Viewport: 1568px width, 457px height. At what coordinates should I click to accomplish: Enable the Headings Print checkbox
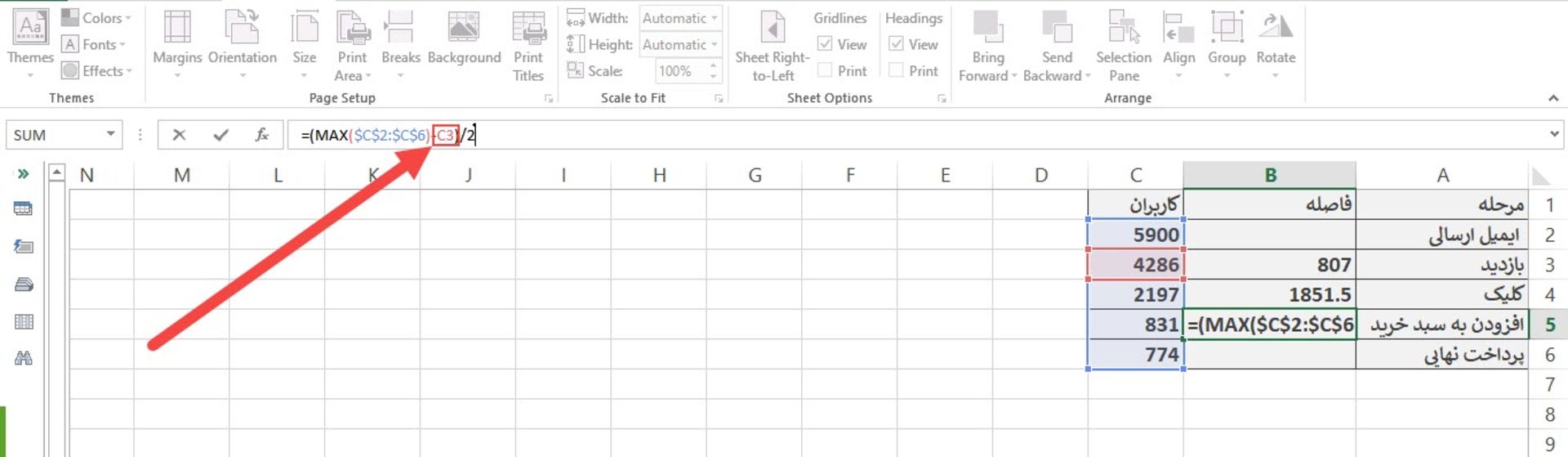[x=896, y=70]
